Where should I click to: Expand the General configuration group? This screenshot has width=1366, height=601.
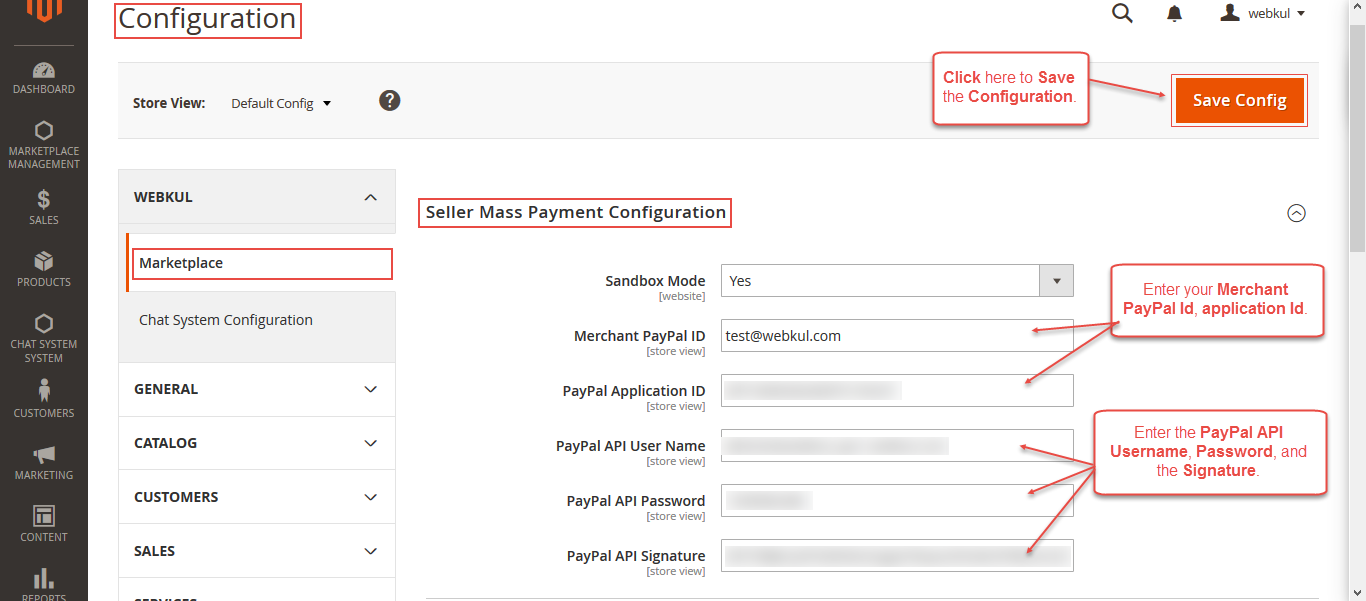257,389
